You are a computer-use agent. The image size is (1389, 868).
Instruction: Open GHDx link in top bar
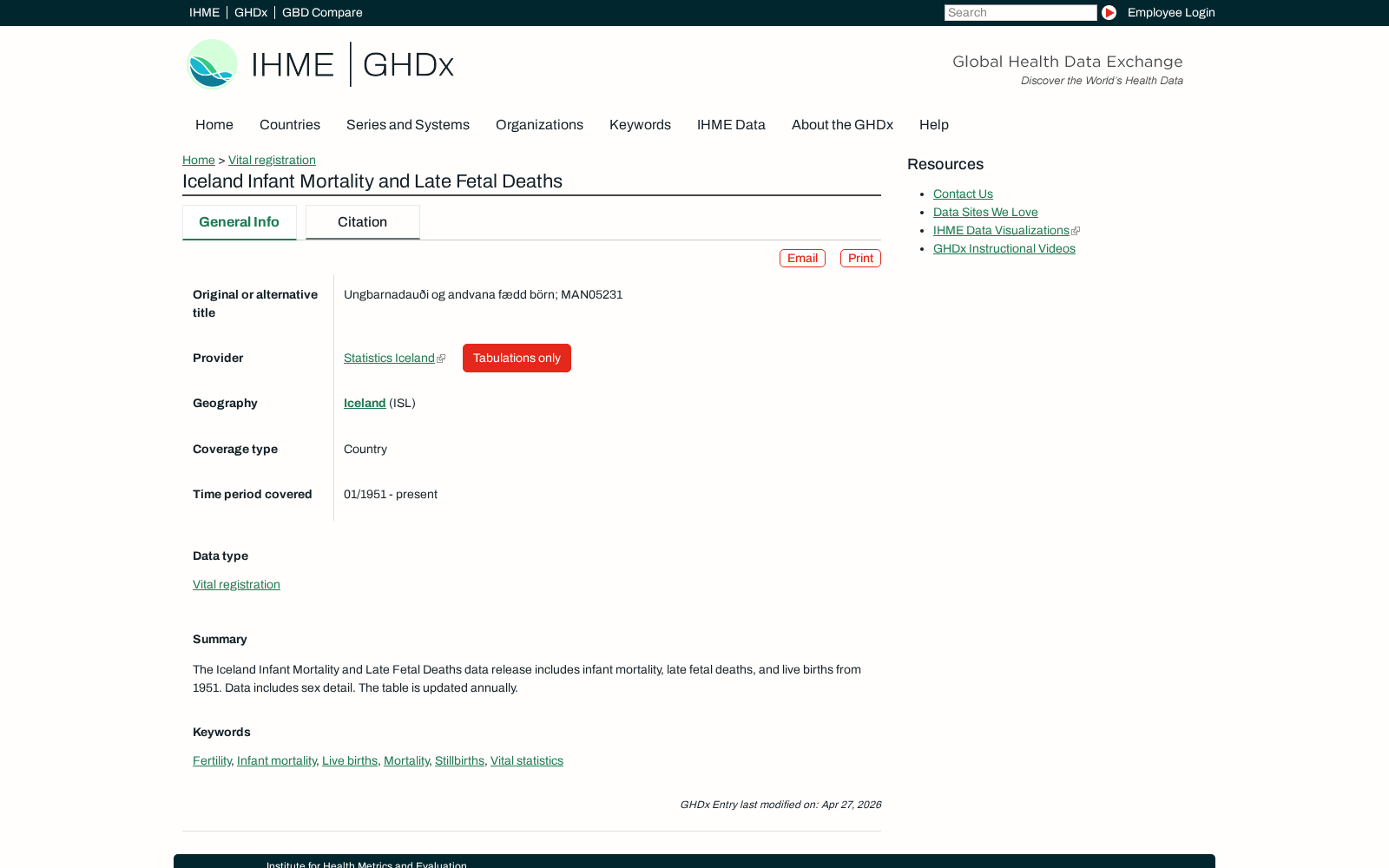[x=251, y=12]
